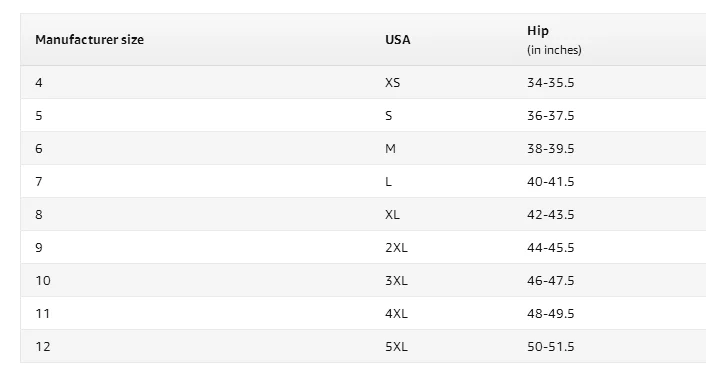Click the Hip (in inches) column header
This screenshot has height=377, width=706.
[554, 40]
